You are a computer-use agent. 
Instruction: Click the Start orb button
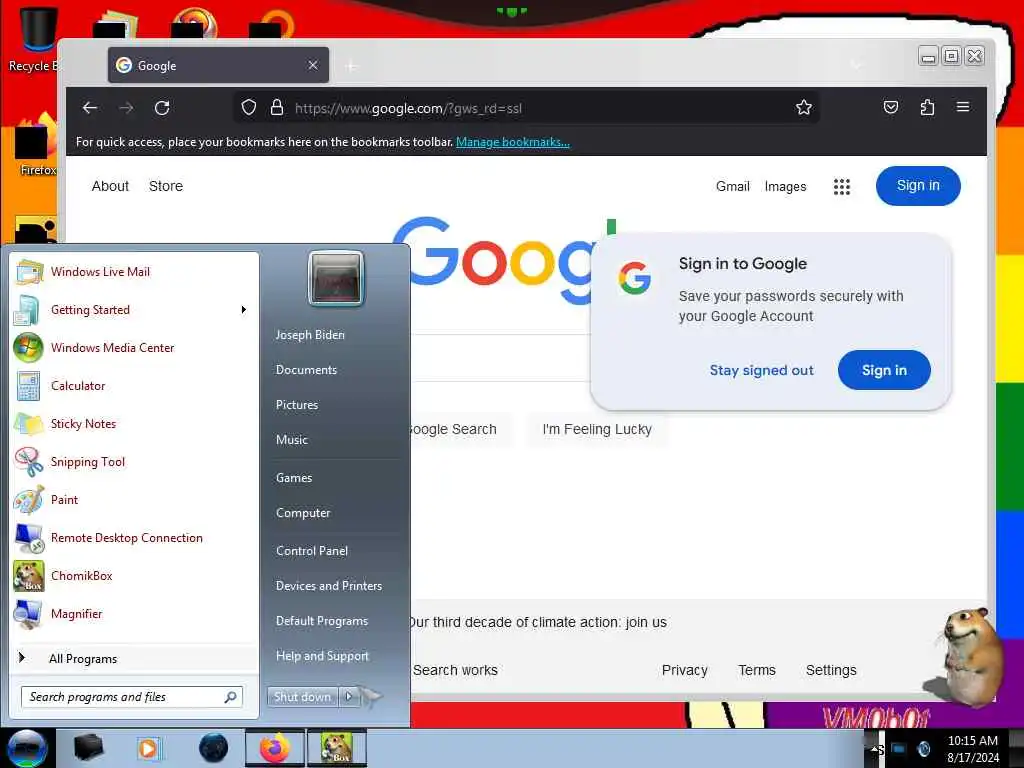(x=27, y=748)
